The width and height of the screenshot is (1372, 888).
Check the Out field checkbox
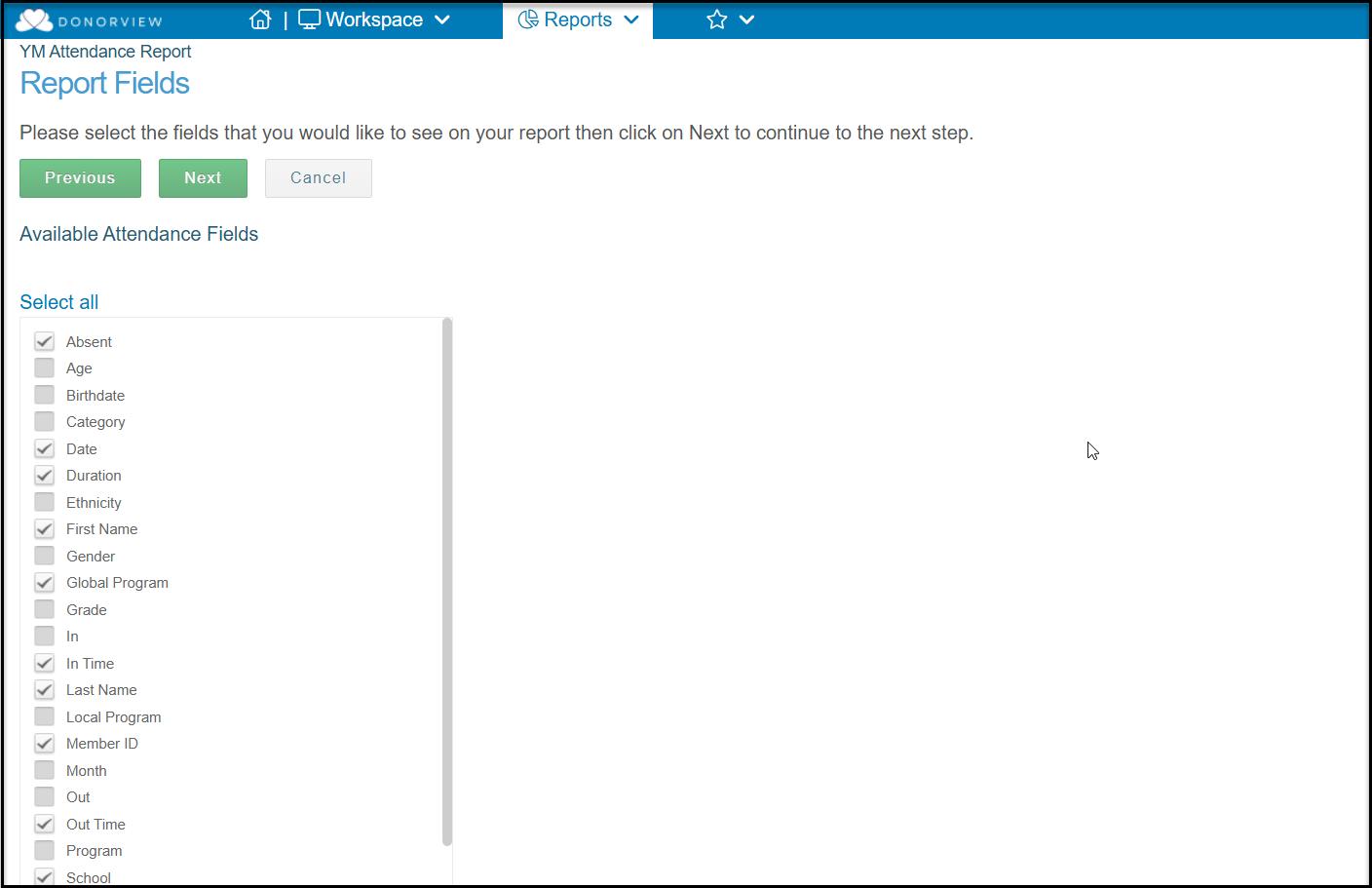click(x=44, y=796)
